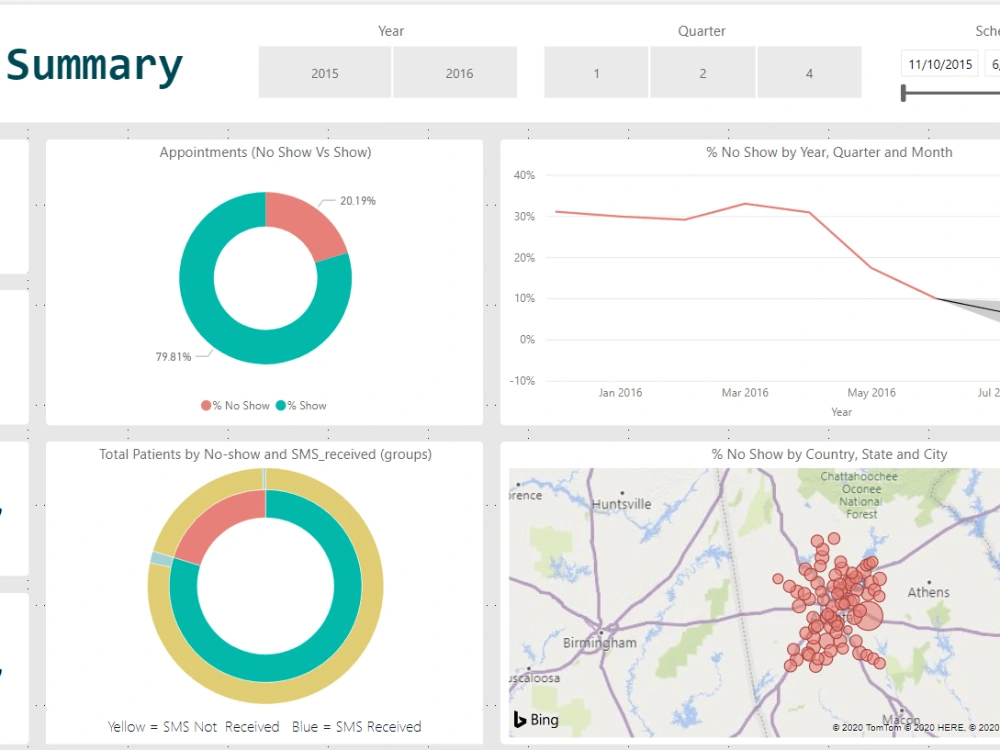This screenshot has height=750, width=1000.
Task: Click the "Summary" dashboard title
Action: coord(95,65)
